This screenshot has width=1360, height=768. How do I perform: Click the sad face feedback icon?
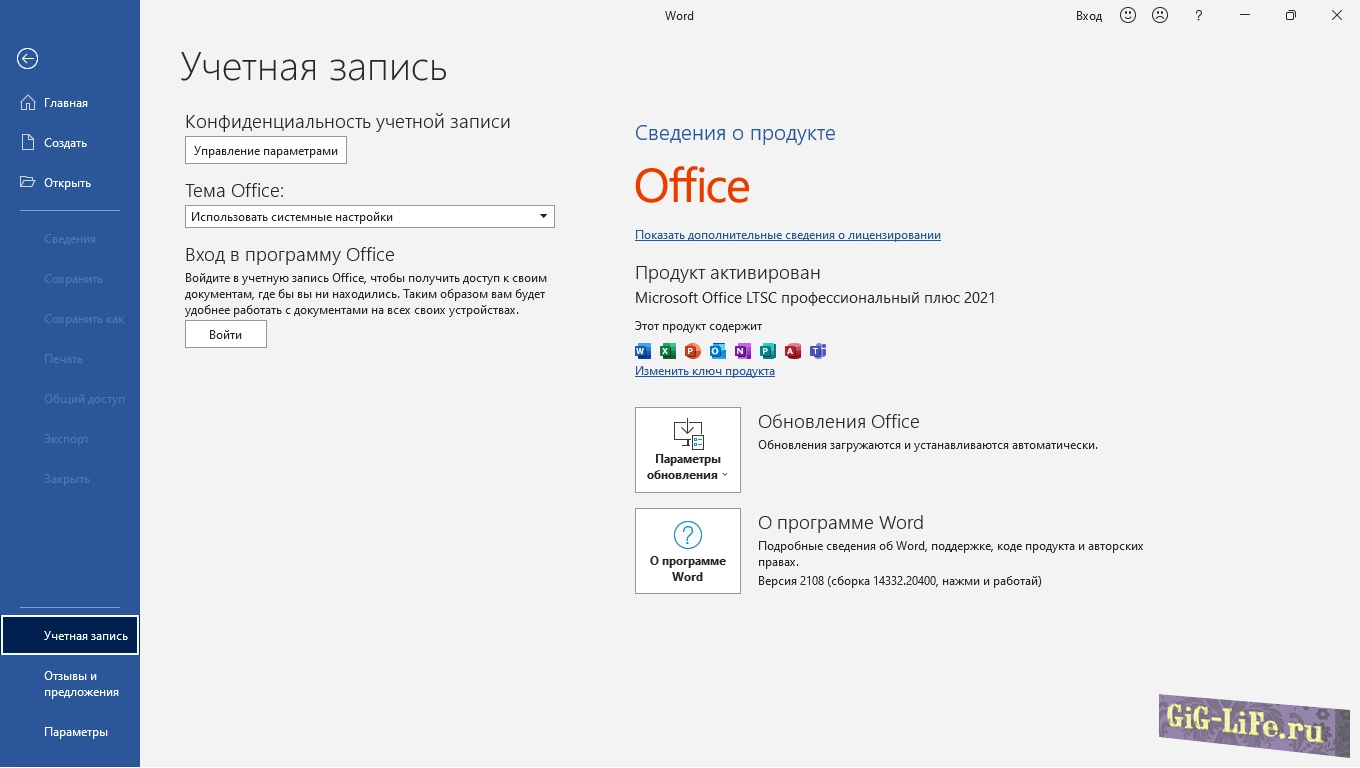(1160, 15)
